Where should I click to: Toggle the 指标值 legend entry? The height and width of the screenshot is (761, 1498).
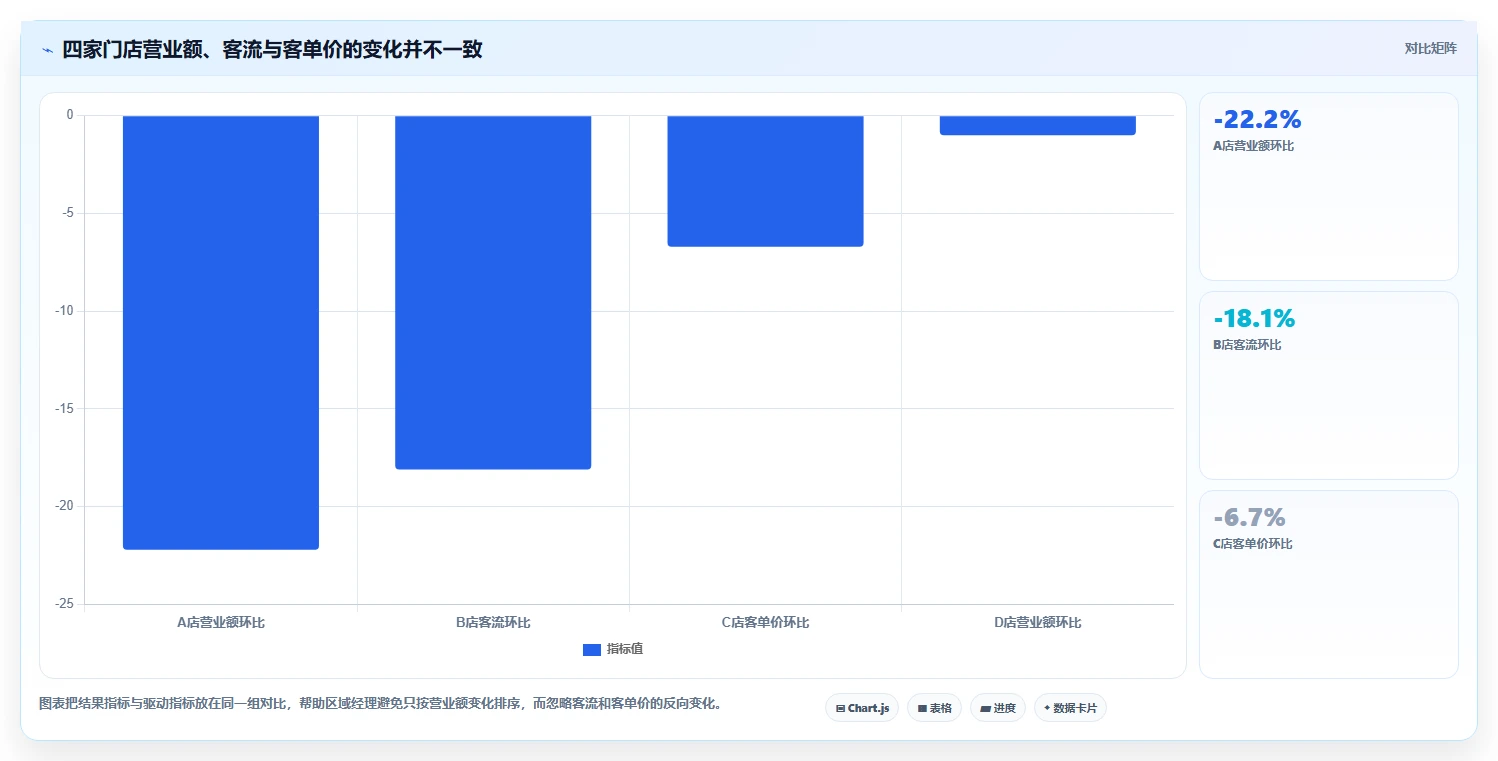[613, 649]
